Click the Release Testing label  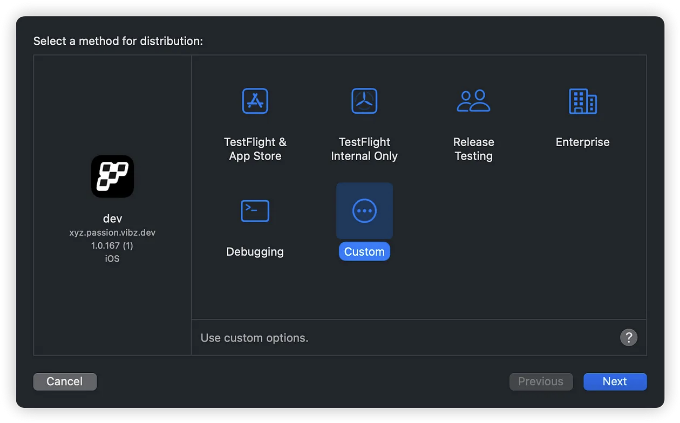coord(474,149)
